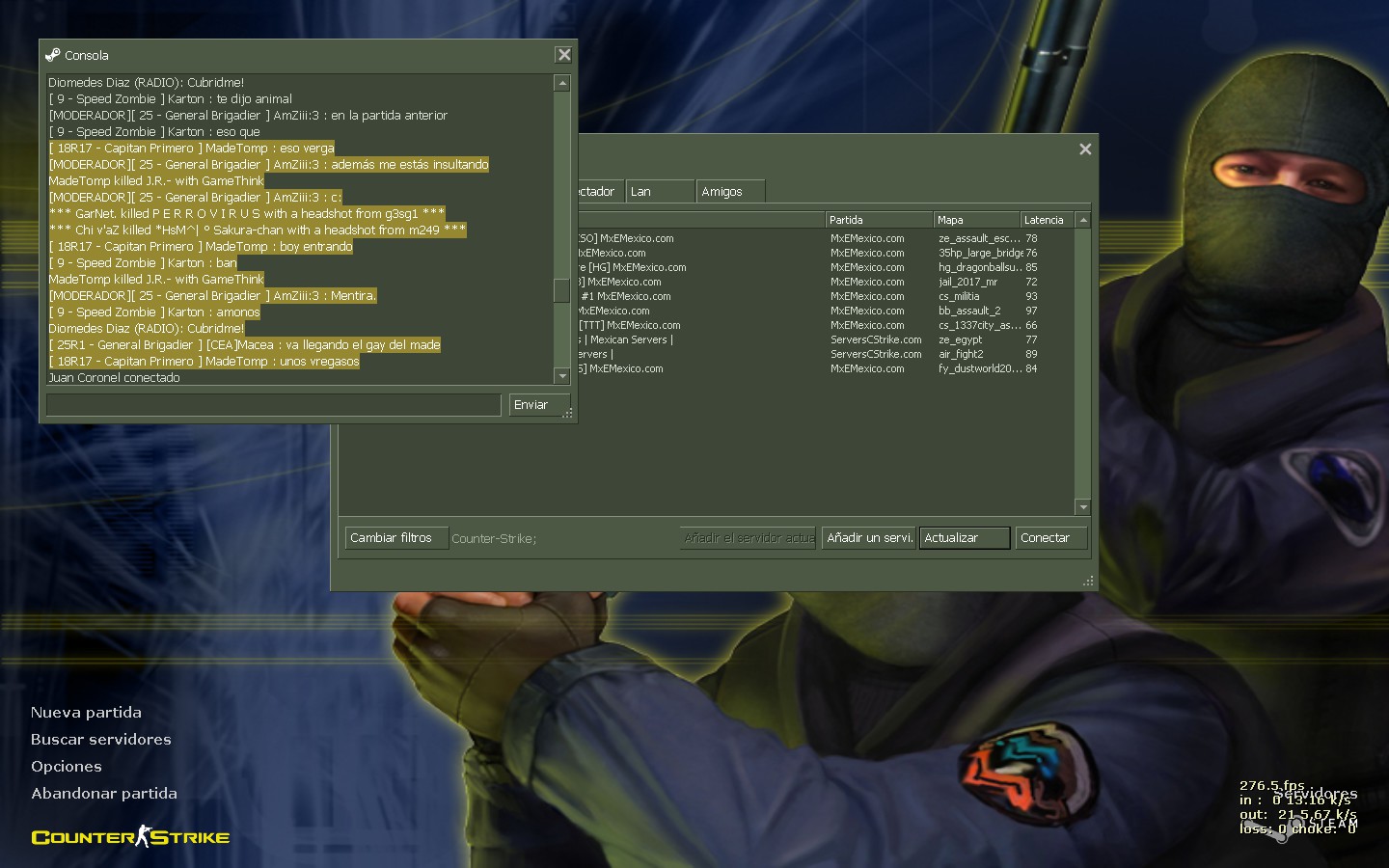Select the cs_1337city_as server row
Viewport: 1389px width, 868px height.
click(826, 325)
